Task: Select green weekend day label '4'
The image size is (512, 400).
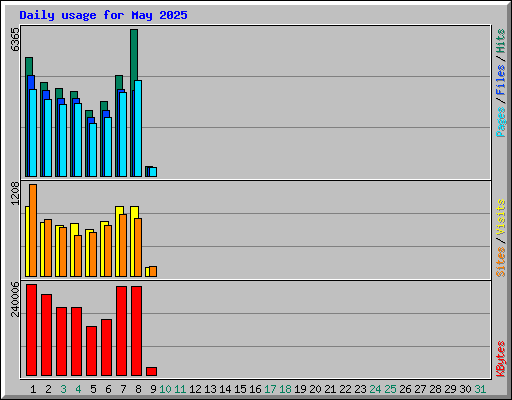Action: pyautogui.click(x=78, y=389)
